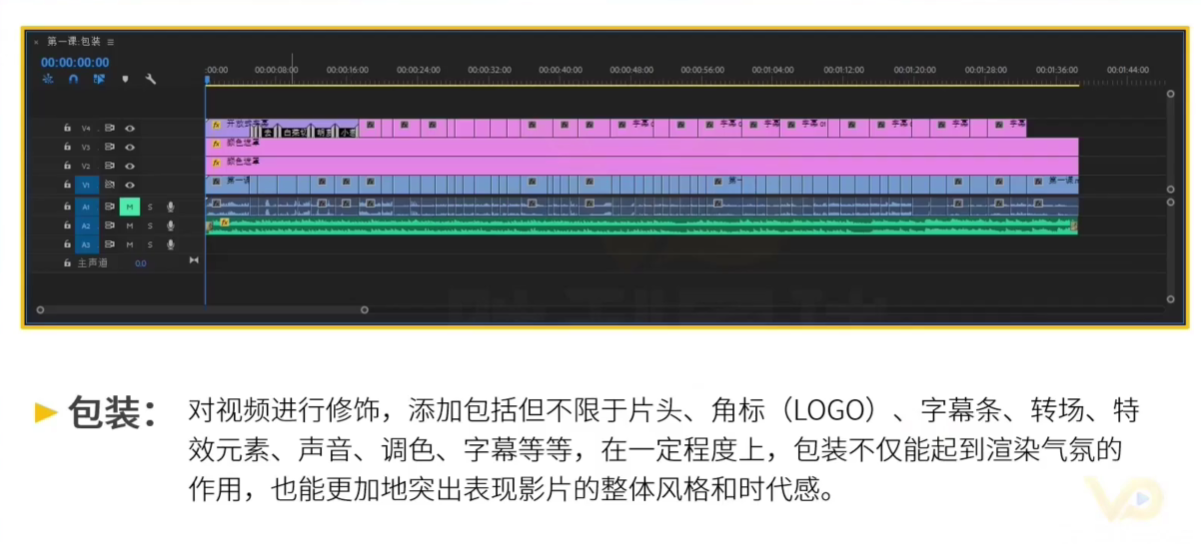Image resolution: width=1201 pixels, height=544 pixels.
Task: Toggle sync lock for track V2
Action: click(110, 166)
